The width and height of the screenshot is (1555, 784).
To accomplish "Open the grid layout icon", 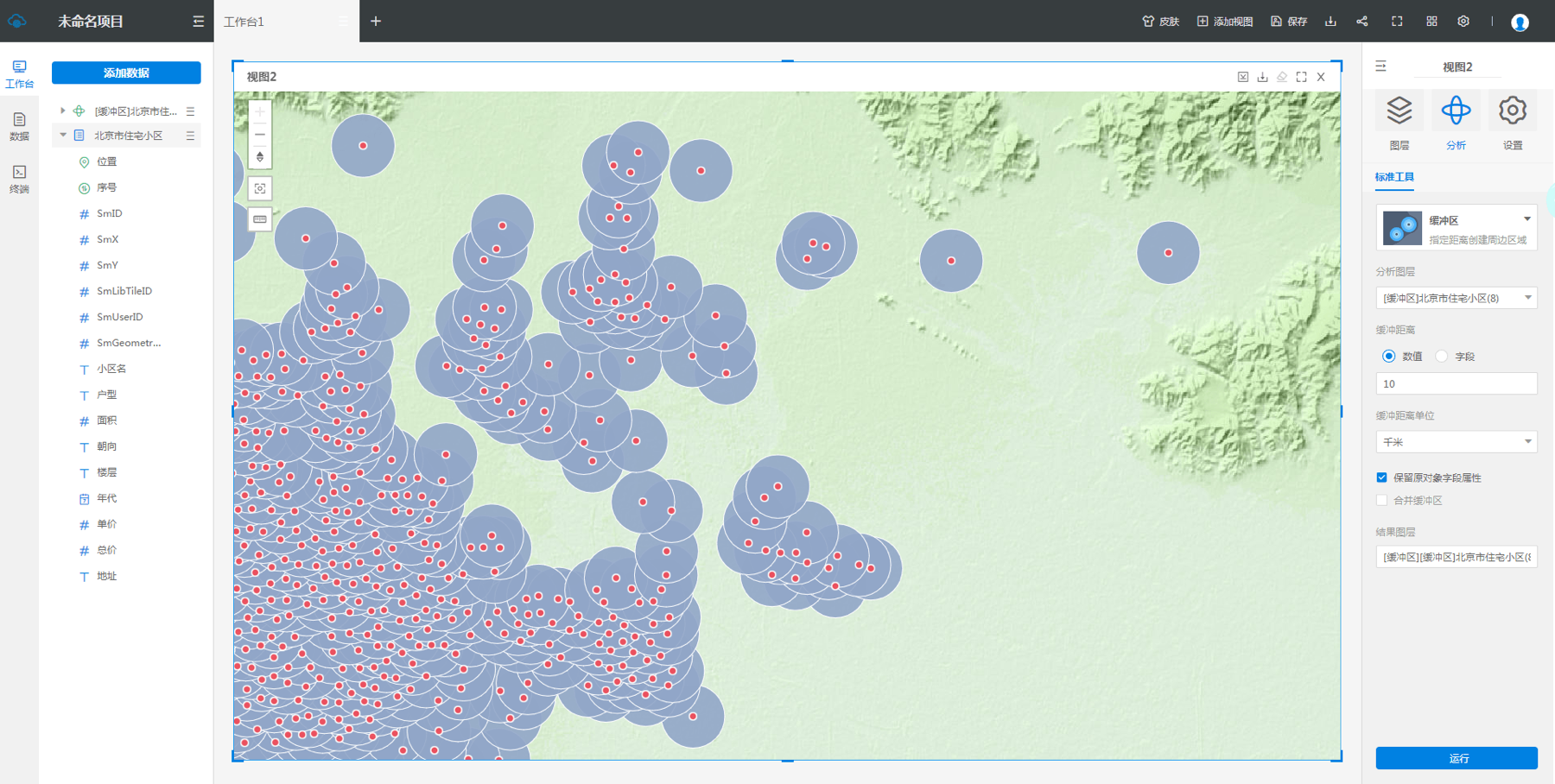I will point(1431,22).
